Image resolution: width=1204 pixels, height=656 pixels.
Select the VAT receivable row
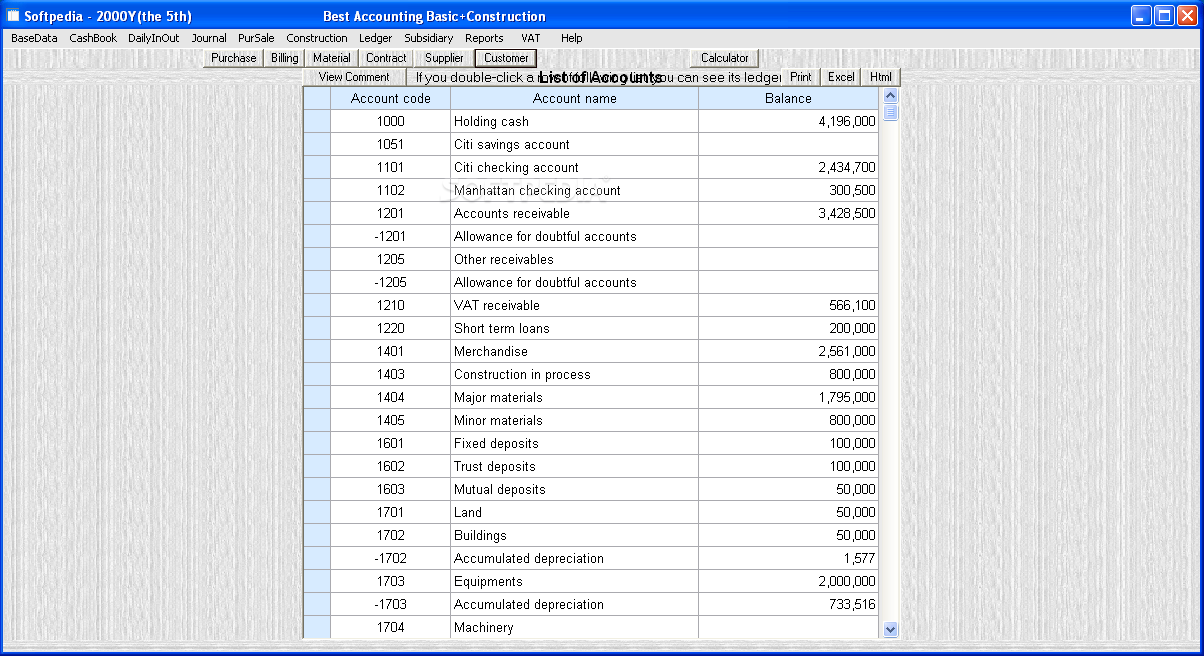tap(591, 306)
